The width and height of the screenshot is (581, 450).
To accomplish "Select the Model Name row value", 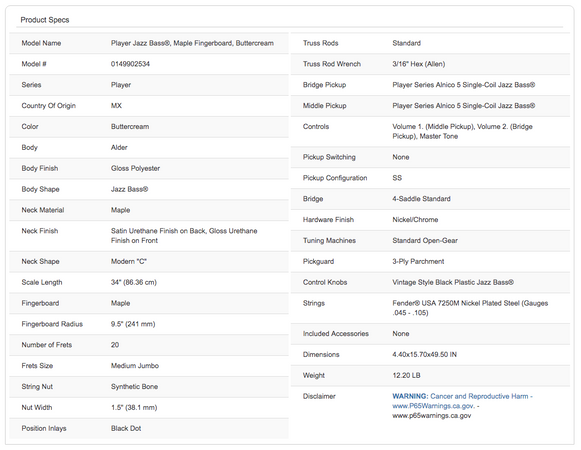I will coord(192,43).
